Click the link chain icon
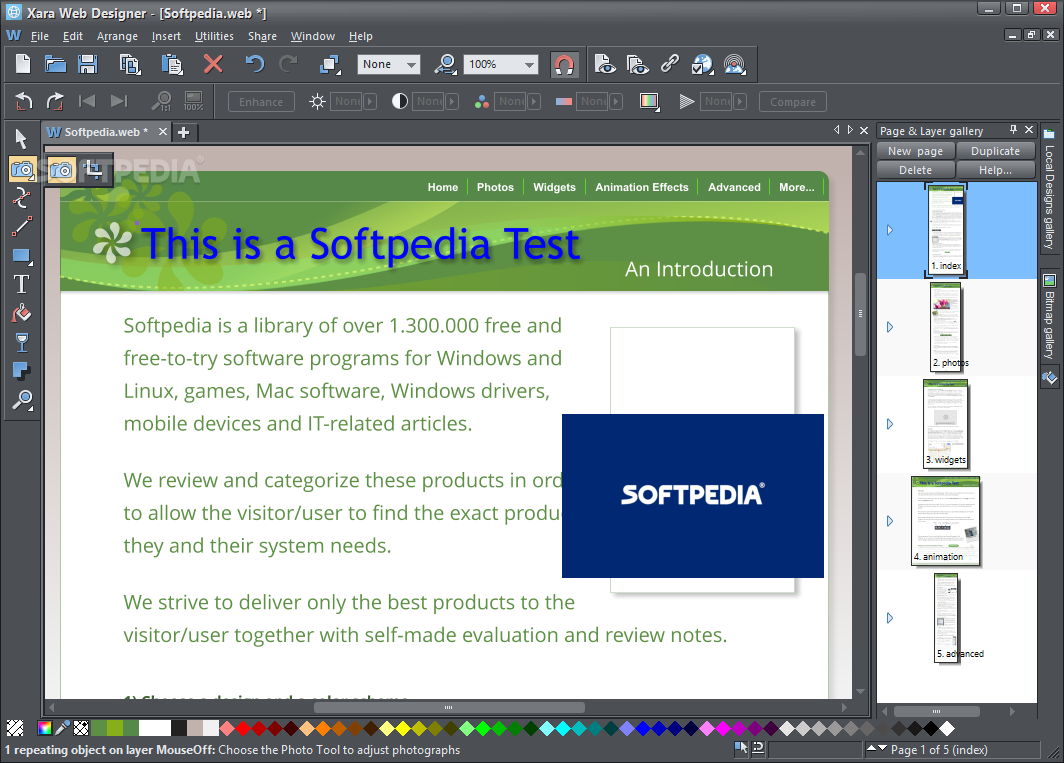Viewport: 1064px width, 763px height. coord(670,64)
